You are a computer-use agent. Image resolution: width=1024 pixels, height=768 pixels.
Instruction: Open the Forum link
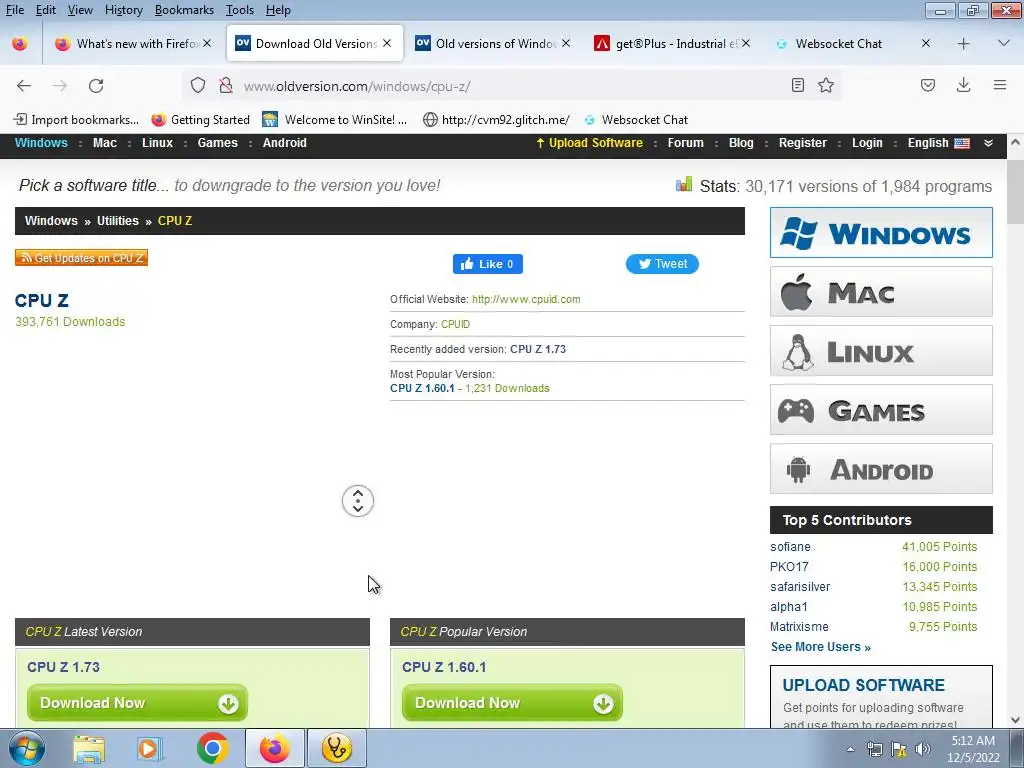(x=686, y=142)
